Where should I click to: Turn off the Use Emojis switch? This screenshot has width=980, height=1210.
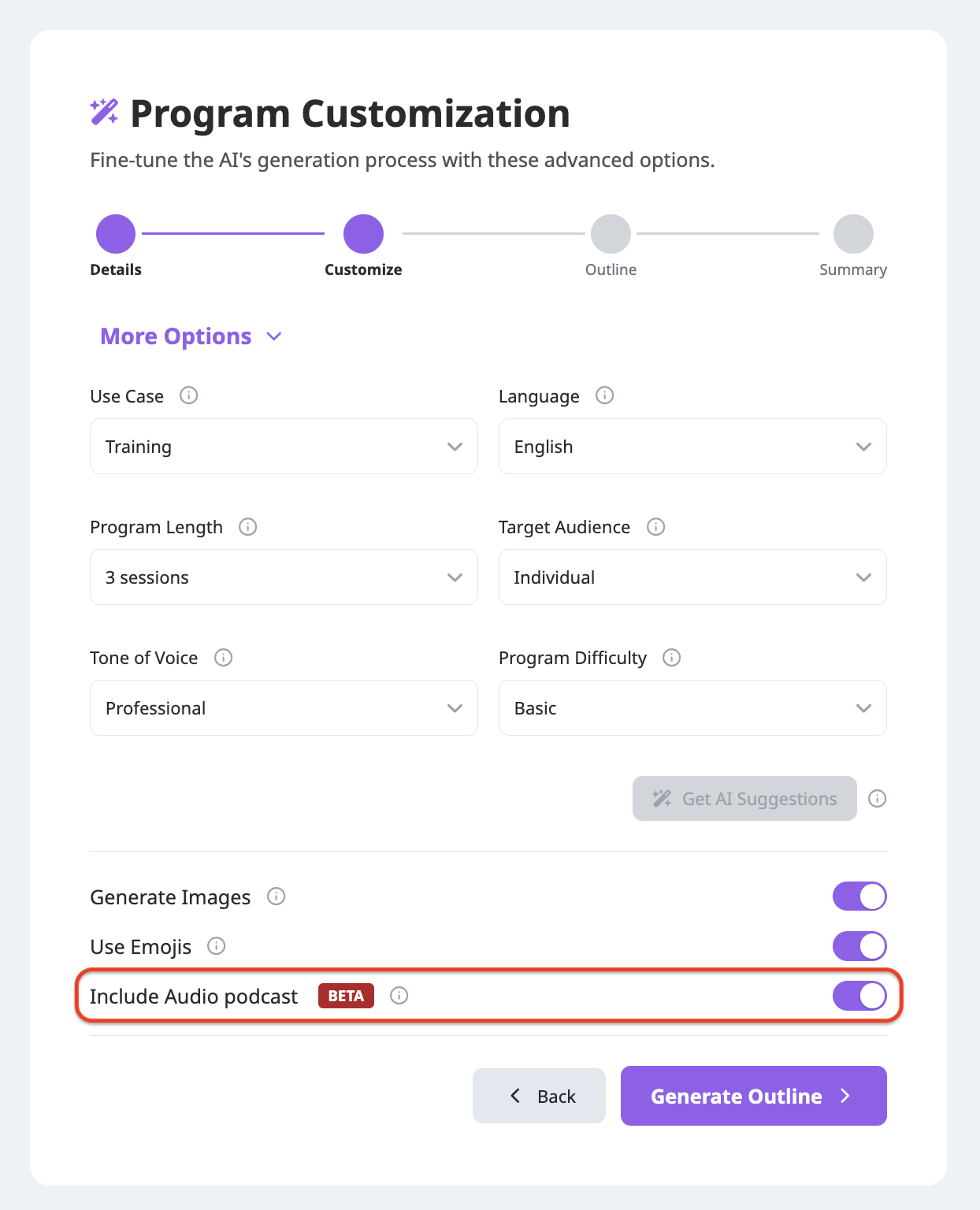[x=859, y=946]
